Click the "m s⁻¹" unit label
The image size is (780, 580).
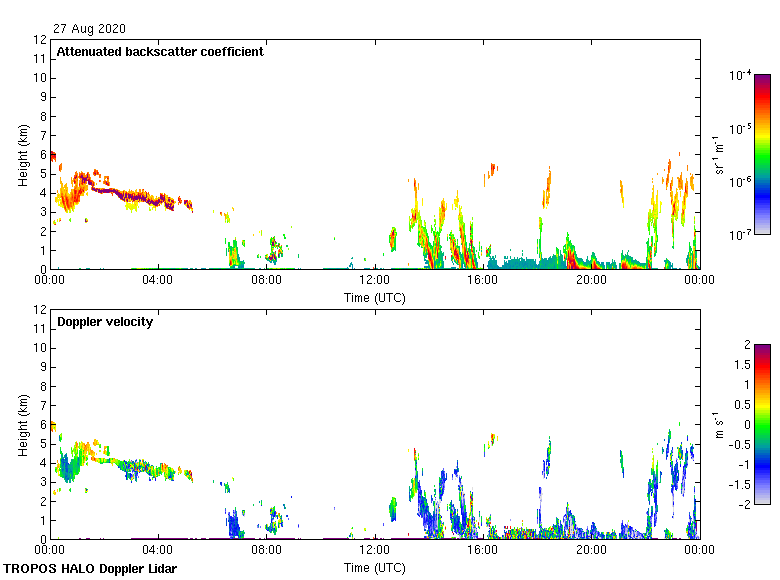719,424
